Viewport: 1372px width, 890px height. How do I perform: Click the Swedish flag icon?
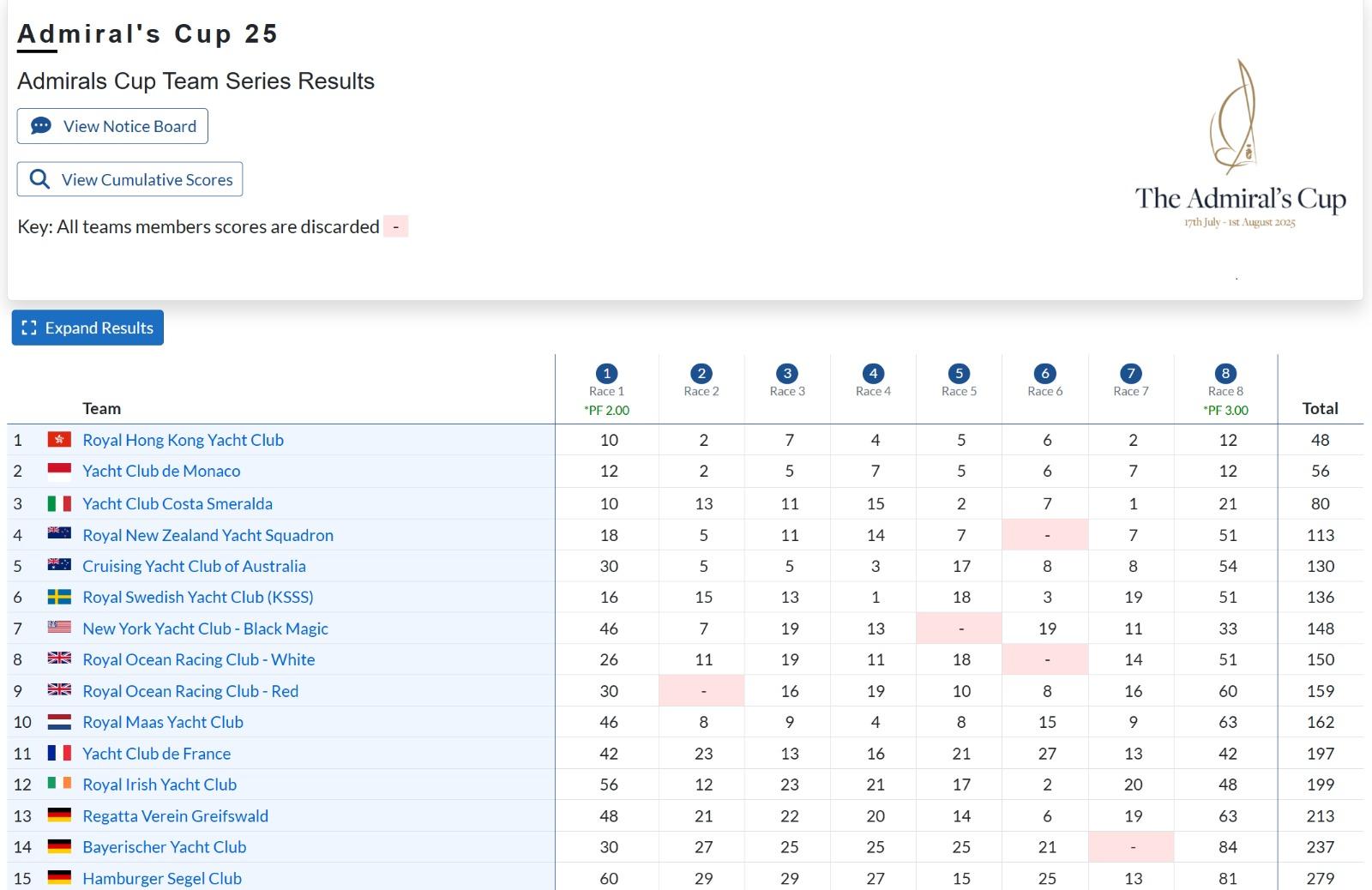click(x=59, y=597)
